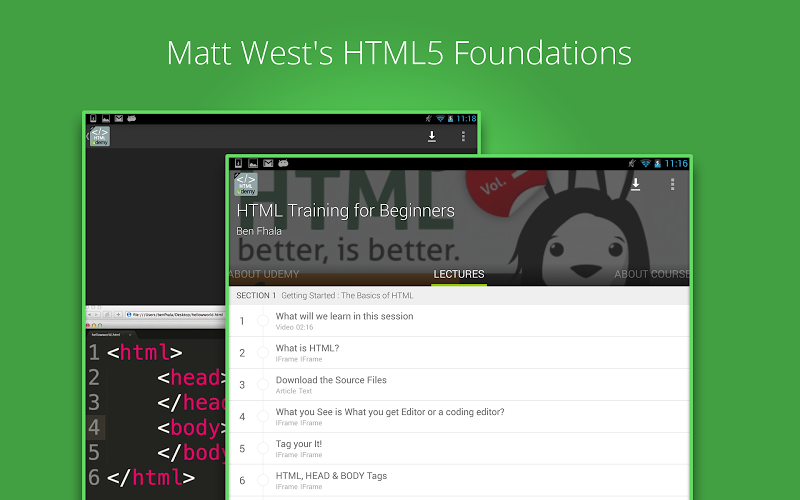Tap image notification icon in front window
The height and width of the screenshot is (500, 800).
point(253,163)
